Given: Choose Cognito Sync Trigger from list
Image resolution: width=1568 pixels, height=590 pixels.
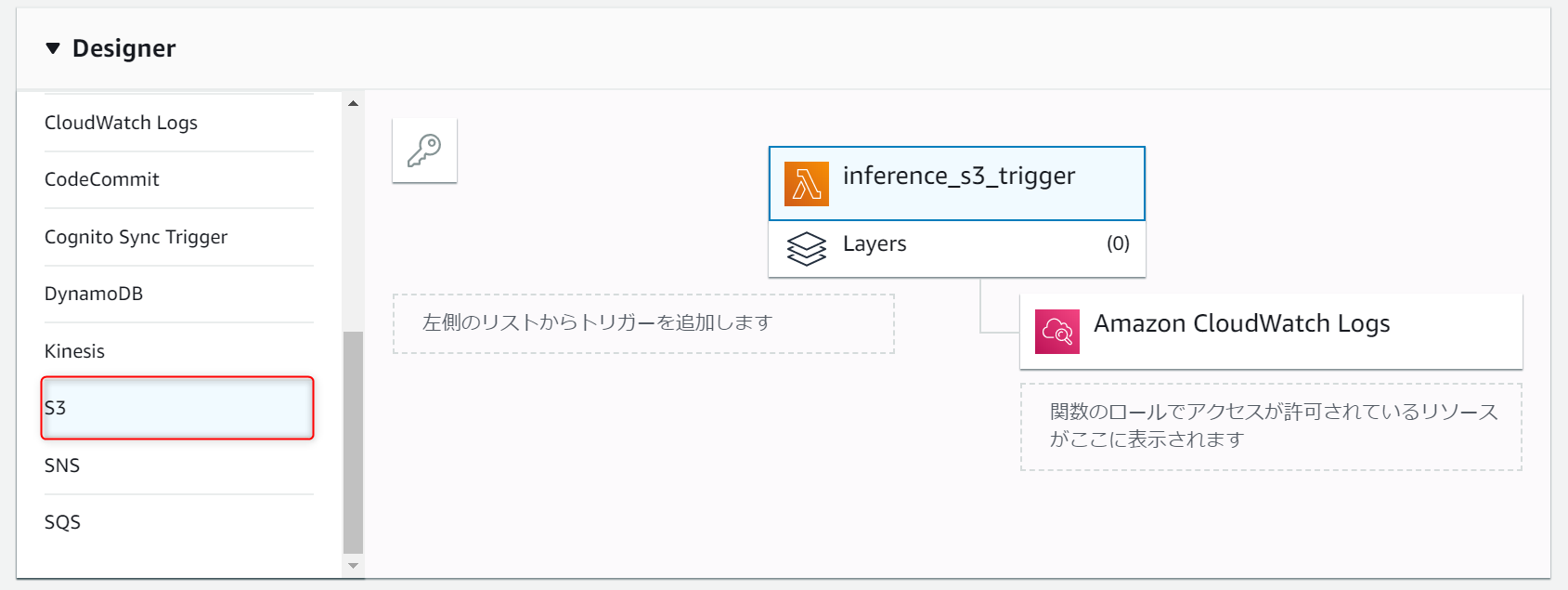Looking at the screenshot, I should (136, 237).
